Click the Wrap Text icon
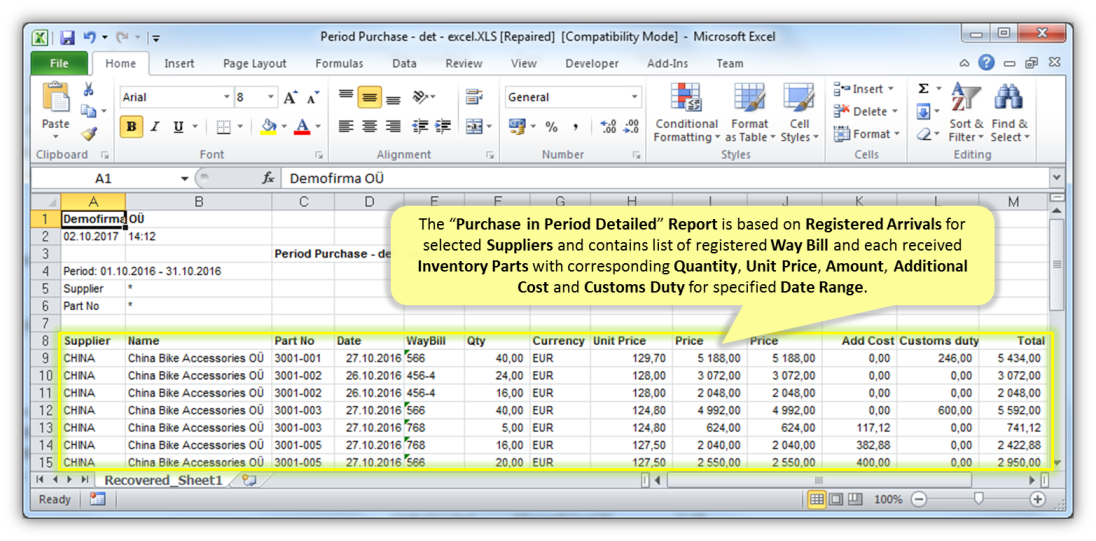 click(x=475, y=97)
